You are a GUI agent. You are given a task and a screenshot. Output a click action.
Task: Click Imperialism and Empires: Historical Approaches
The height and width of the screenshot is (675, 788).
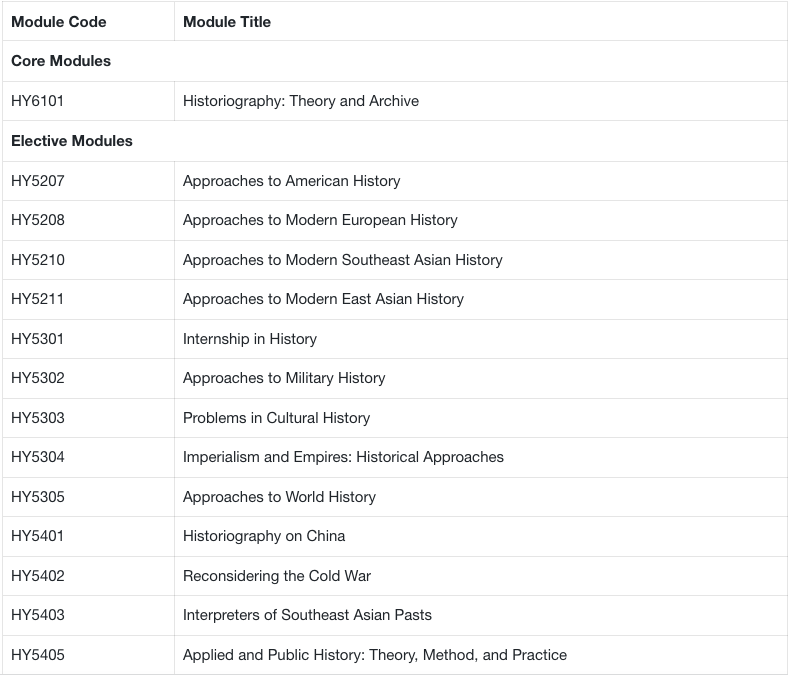(343, 457)
